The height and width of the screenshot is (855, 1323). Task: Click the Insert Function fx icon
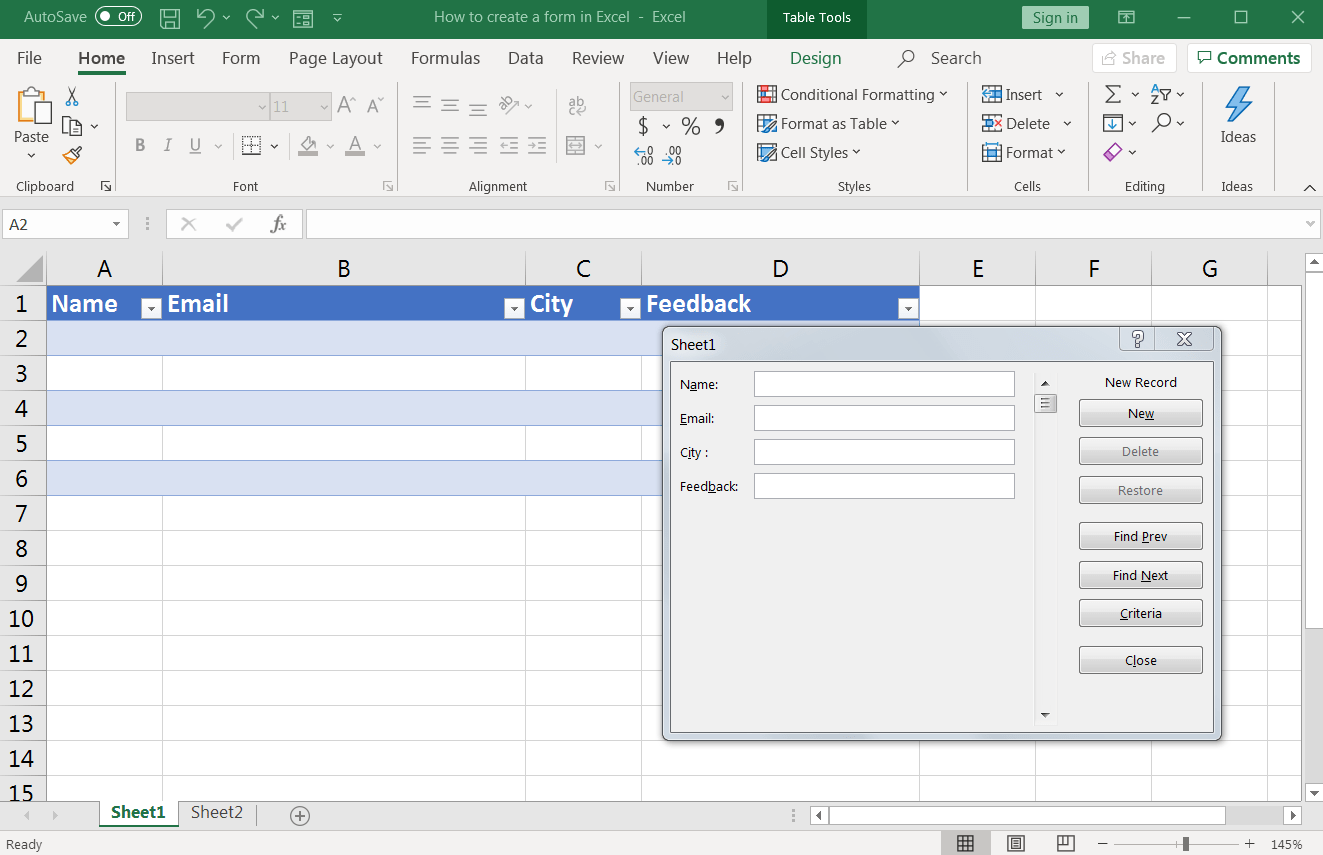pos(279,224)
